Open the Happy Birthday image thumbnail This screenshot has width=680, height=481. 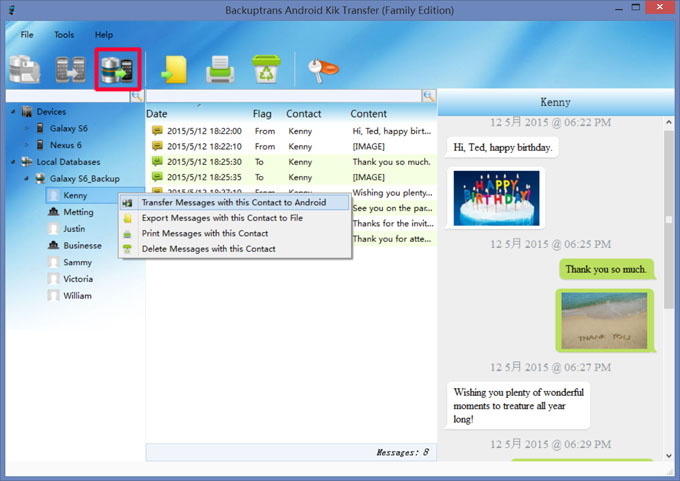(497, 198)
